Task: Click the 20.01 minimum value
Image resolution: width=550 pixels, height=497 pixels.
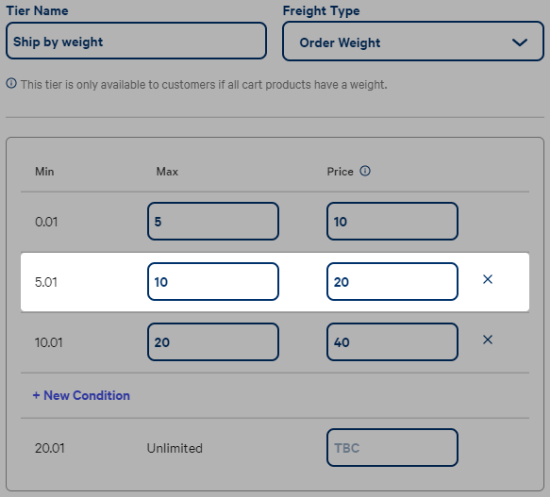Action: 49,448
